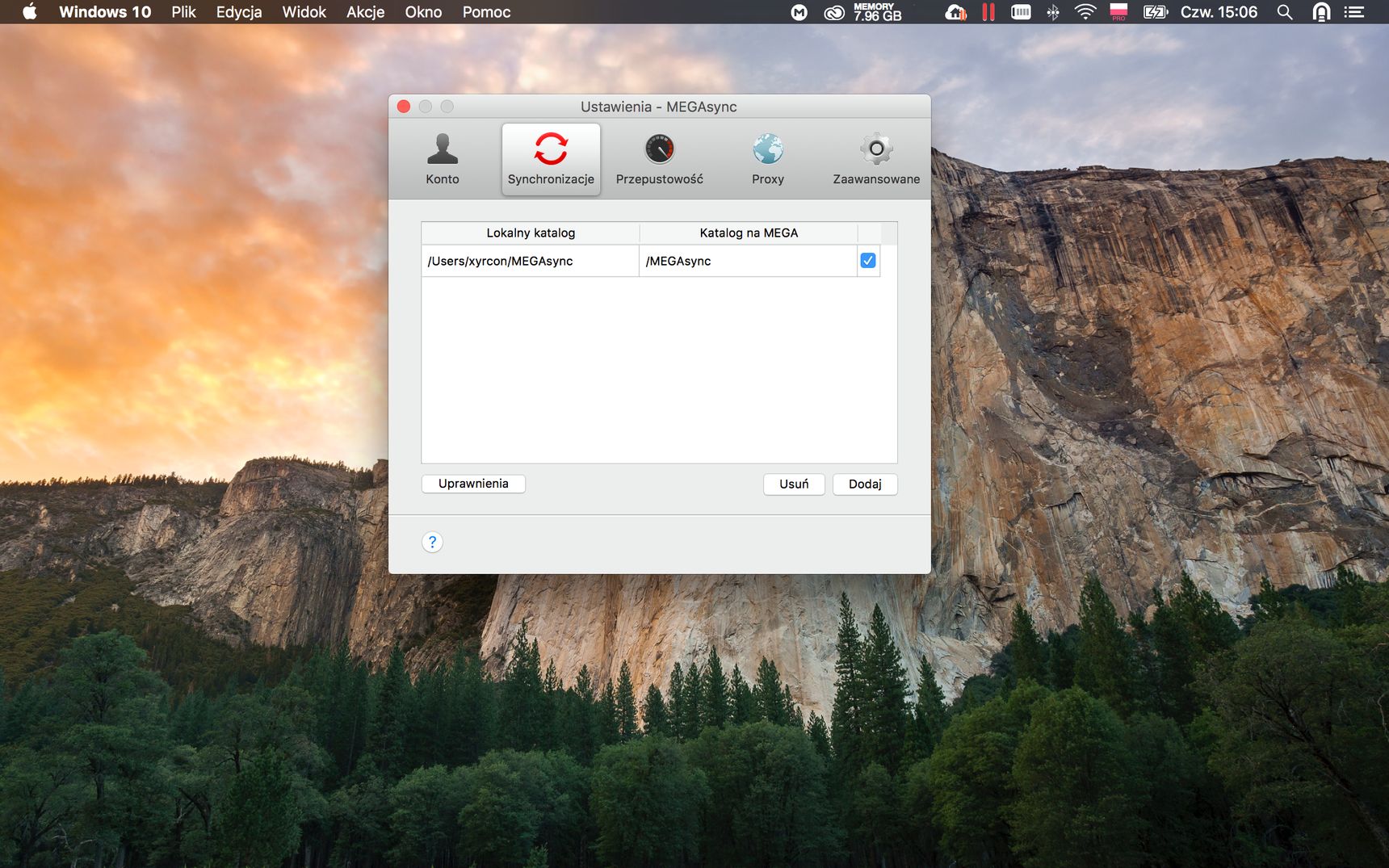Open the Konto settings tab
This screenshot has height=868, width=1389.
pyautogui.click(x=443, y=159)
